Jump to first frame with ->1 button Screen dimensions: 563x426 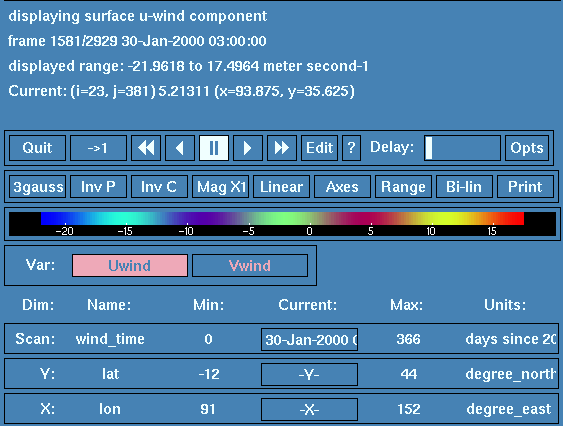98,148
